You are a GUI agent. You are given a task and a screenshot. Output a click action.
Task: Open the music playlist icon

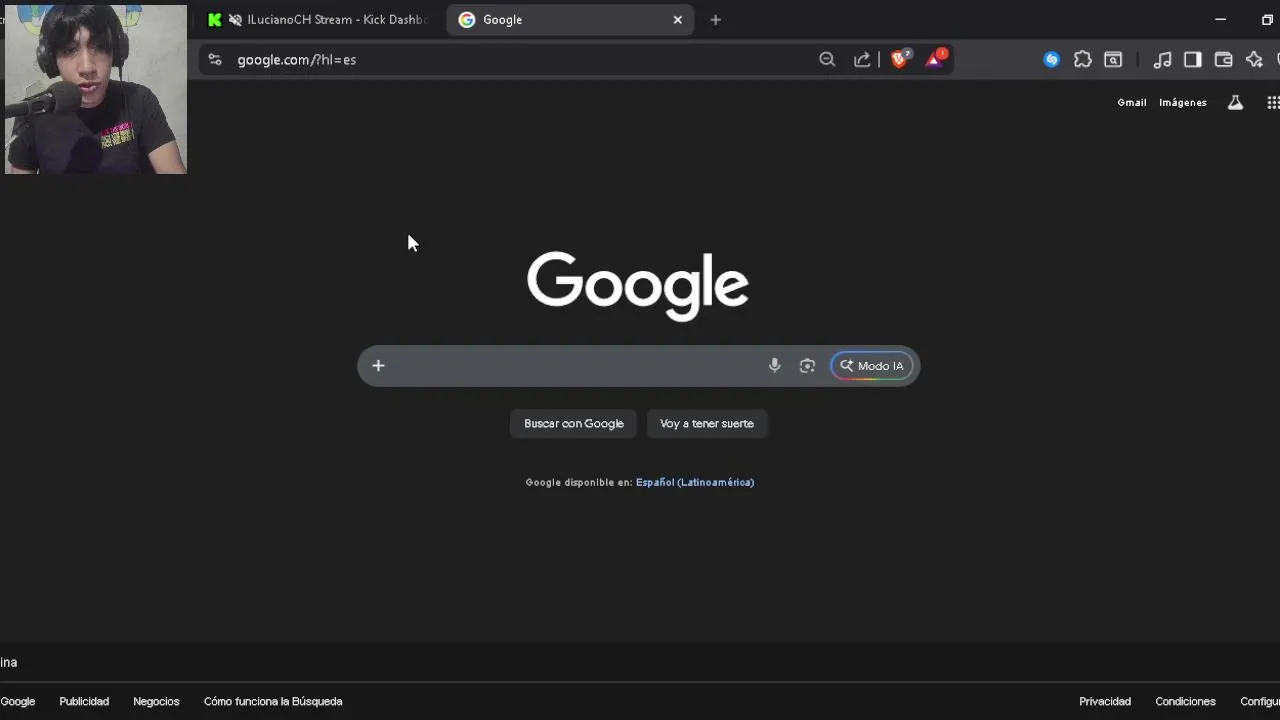[x=1162, y=60]
